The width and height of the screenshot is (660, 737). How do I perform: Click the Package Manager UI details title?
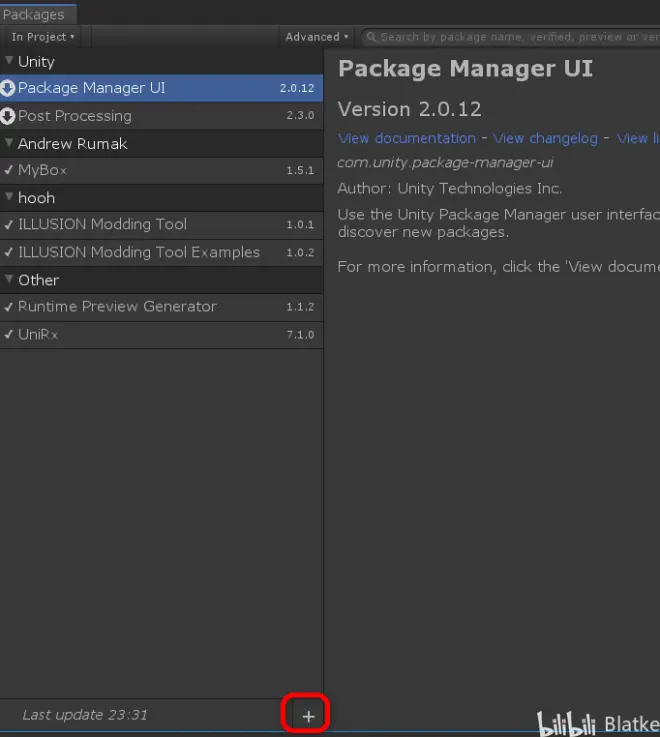tap(465, 69)
